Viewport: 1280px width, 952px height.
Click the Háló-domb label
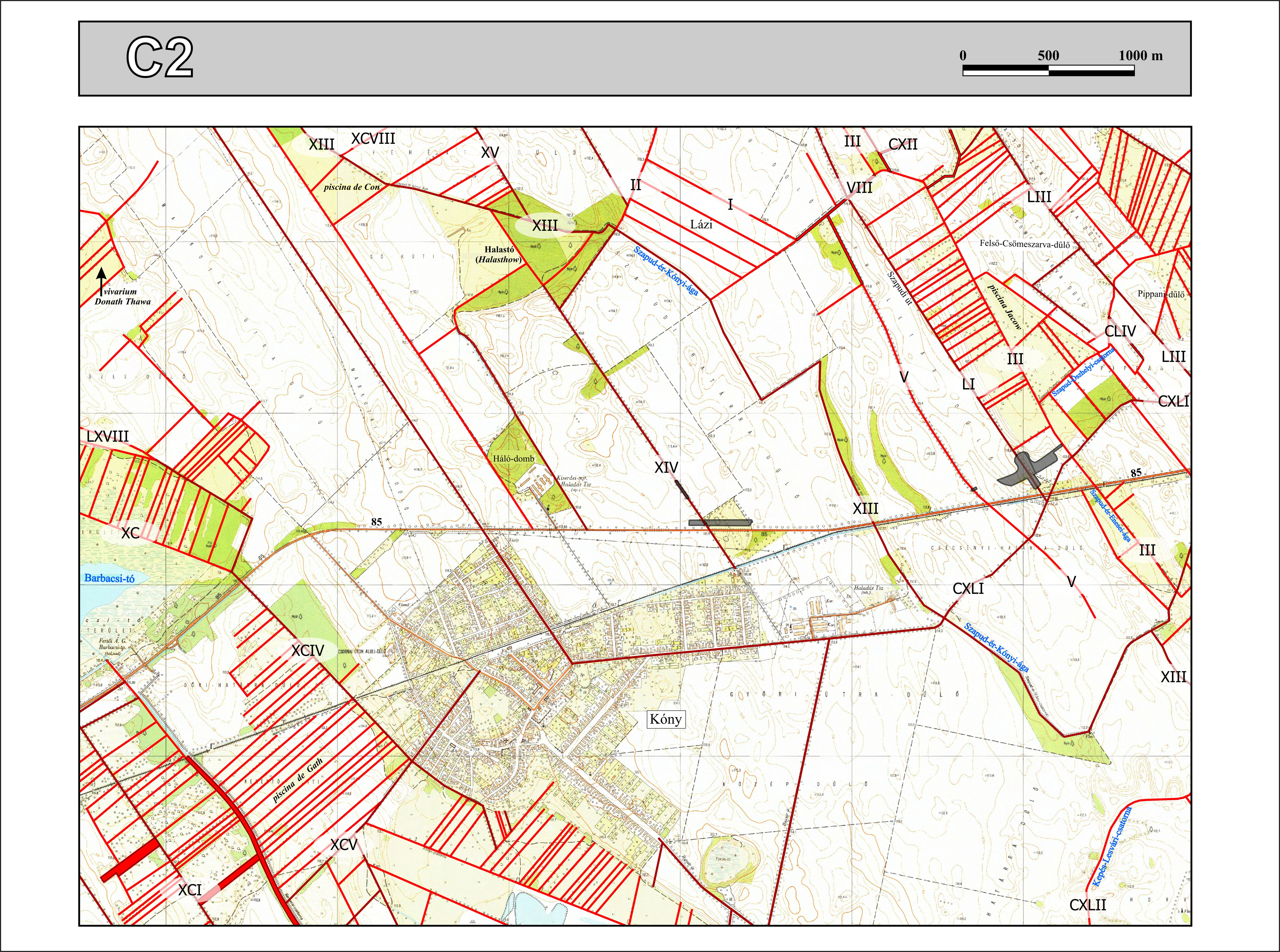click(513, 459)
